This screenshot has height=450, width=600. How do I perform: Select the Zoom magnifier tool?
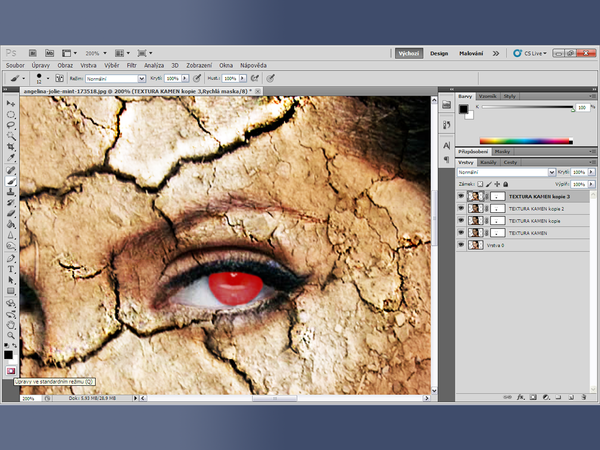(11, 334)
